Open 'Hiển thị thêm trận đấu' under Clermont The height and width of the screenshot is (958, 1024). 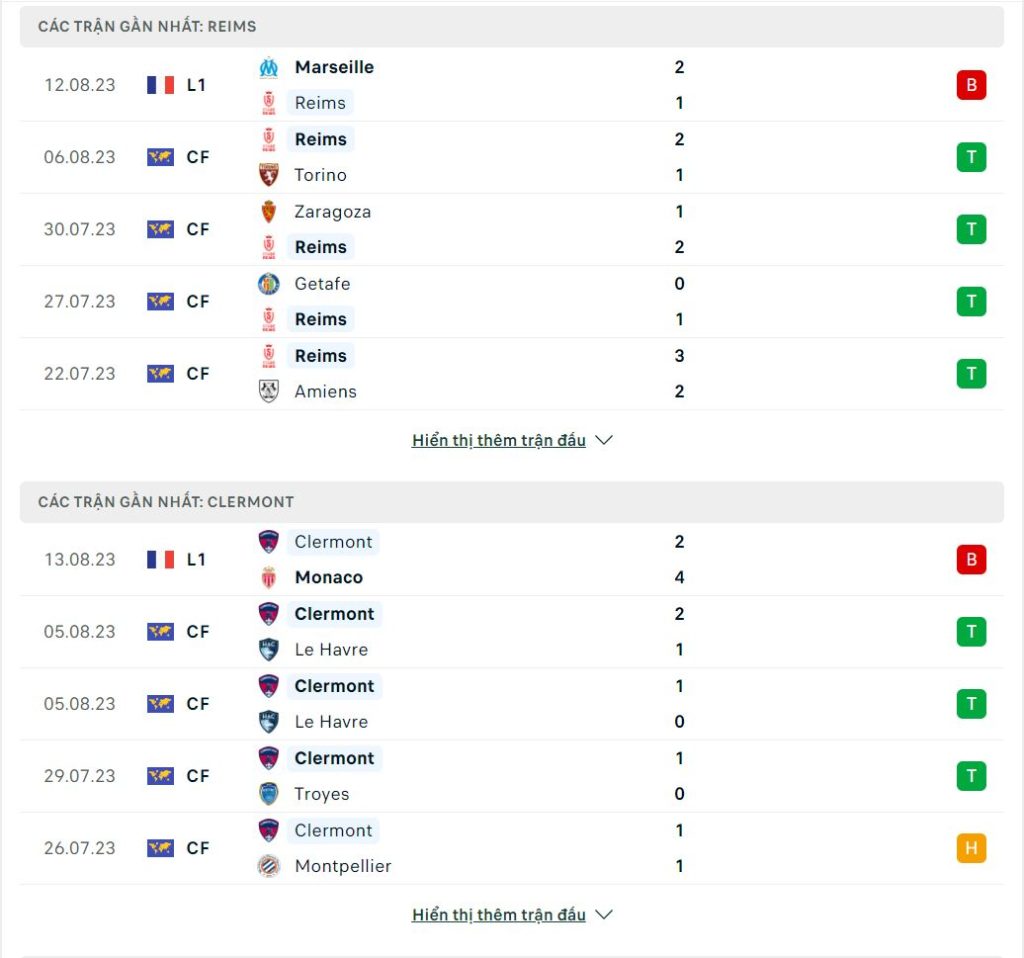pos(498,915)
